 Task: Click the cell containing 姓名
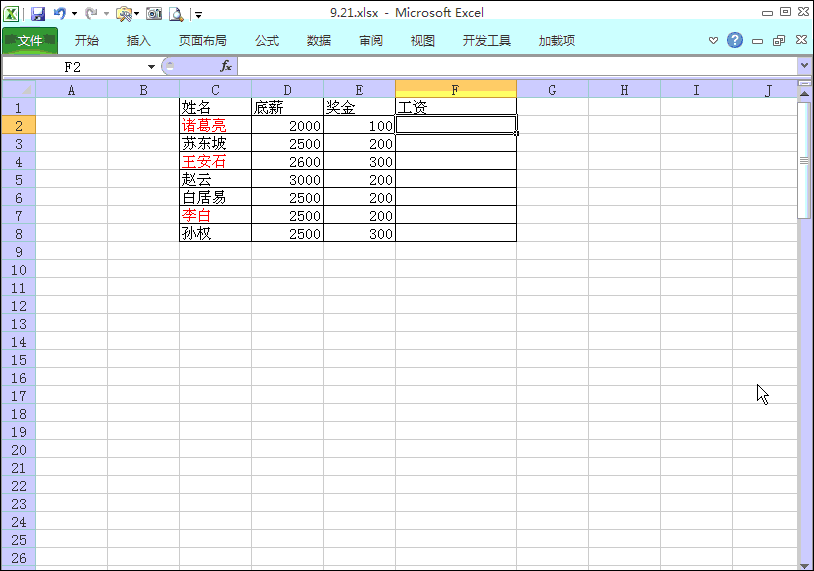[x=215, y=107]
